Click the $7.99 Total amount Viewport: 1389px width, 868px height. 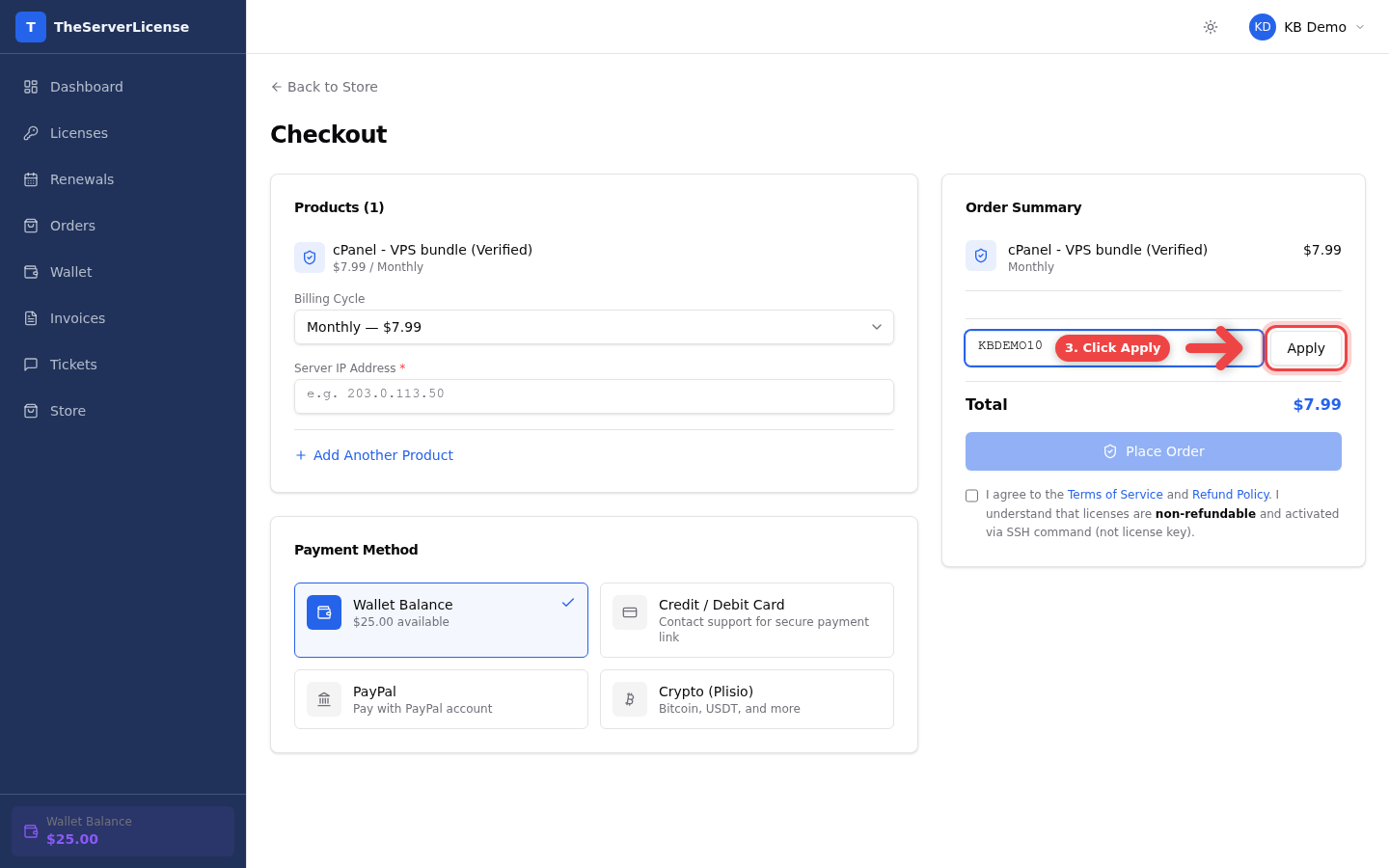click(1317, 405)
